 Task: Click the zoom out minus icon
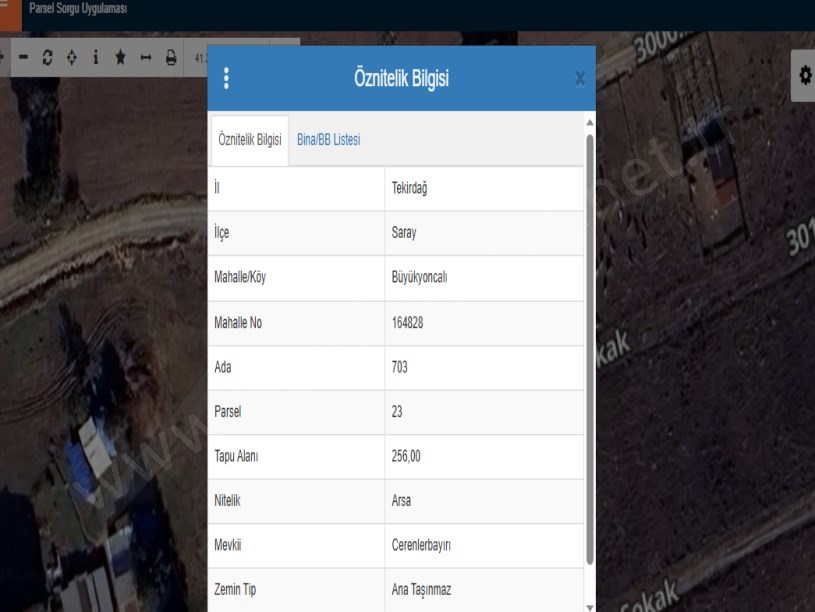click(24, 58)
